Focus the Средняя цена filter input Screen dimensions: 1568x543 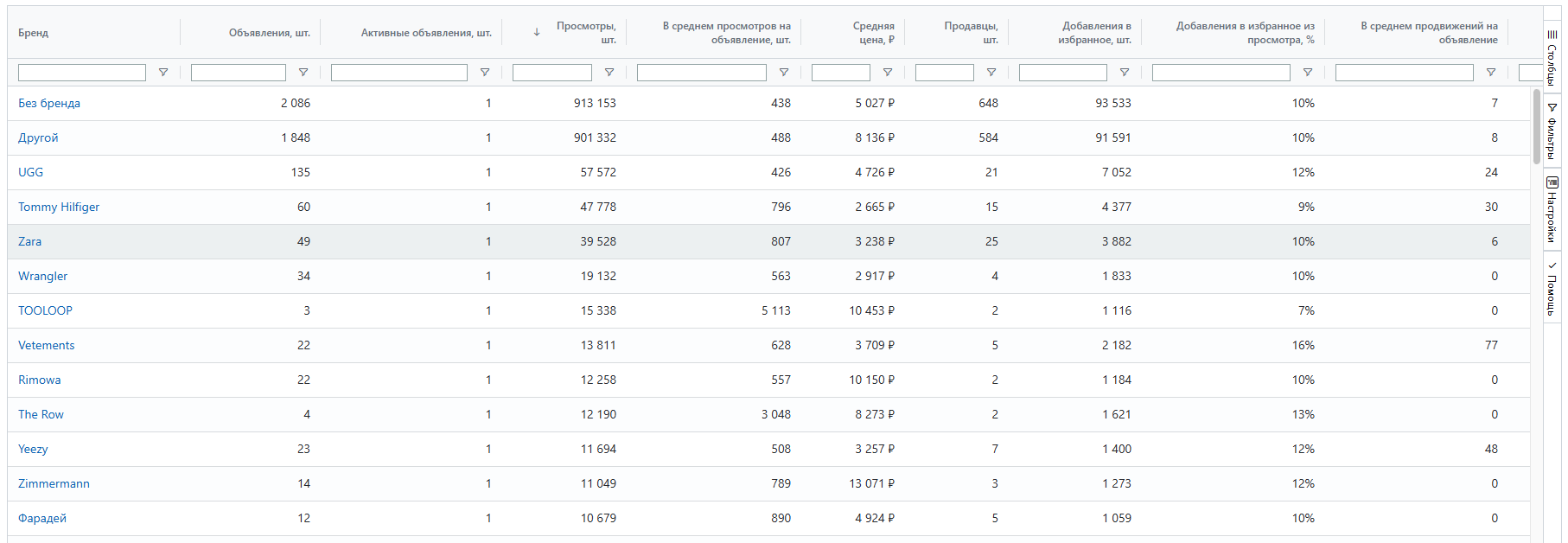click(x=841, y=73)
